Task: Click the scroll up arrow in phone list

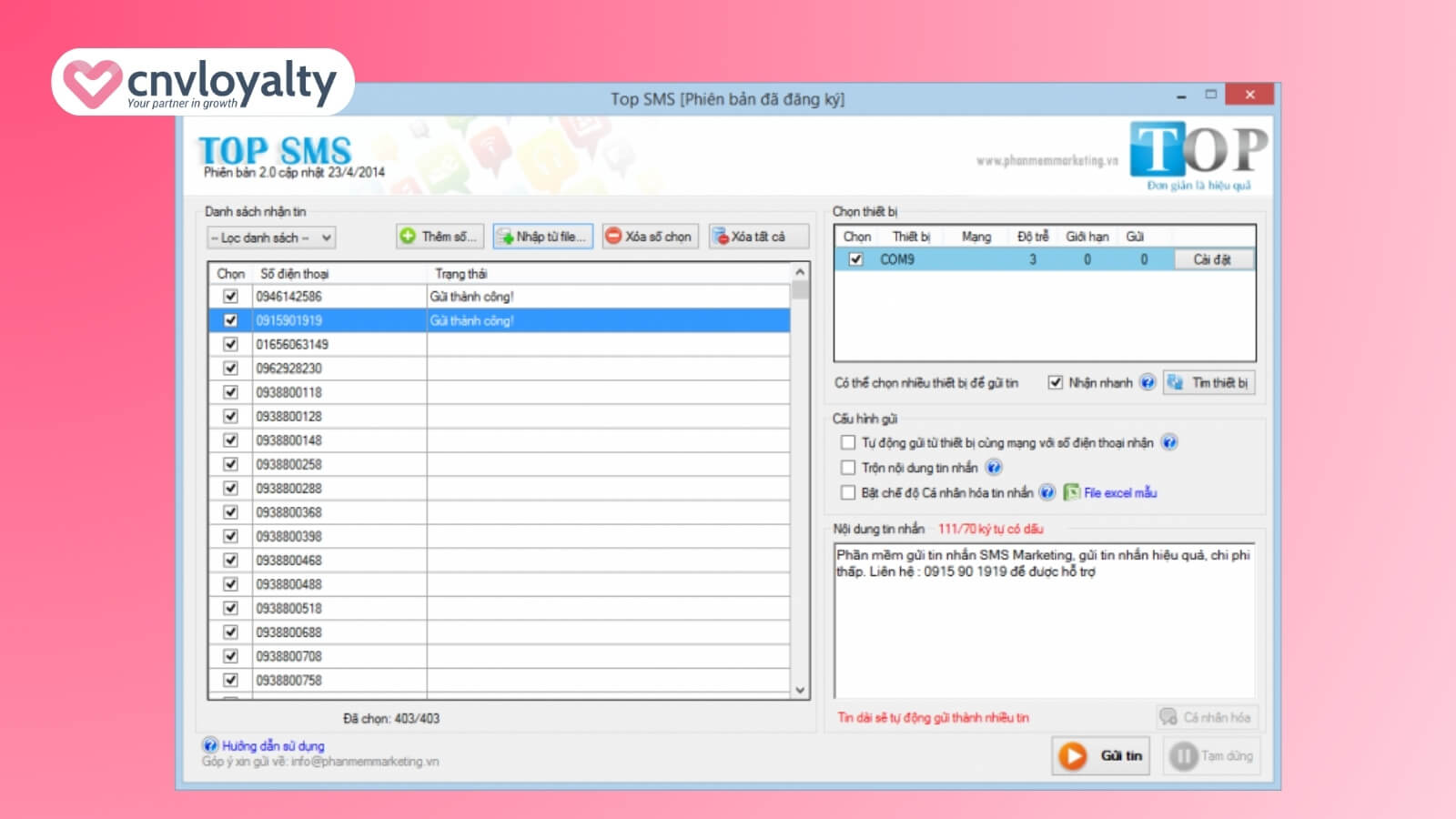Action: tap(800, 272)
